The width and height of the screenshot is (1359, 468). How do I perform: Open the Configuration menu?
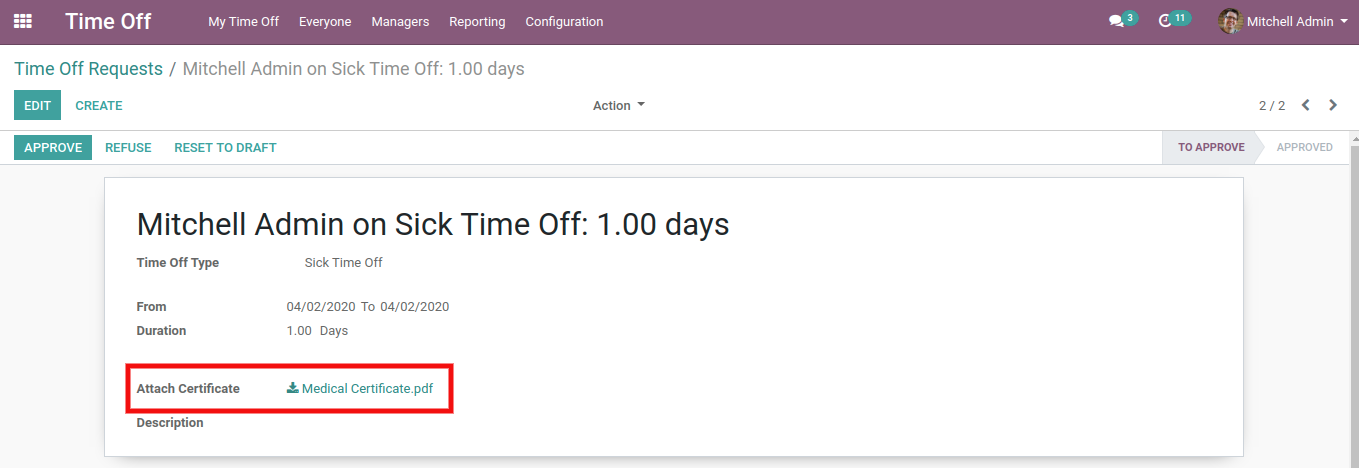(x=564, y=21)
